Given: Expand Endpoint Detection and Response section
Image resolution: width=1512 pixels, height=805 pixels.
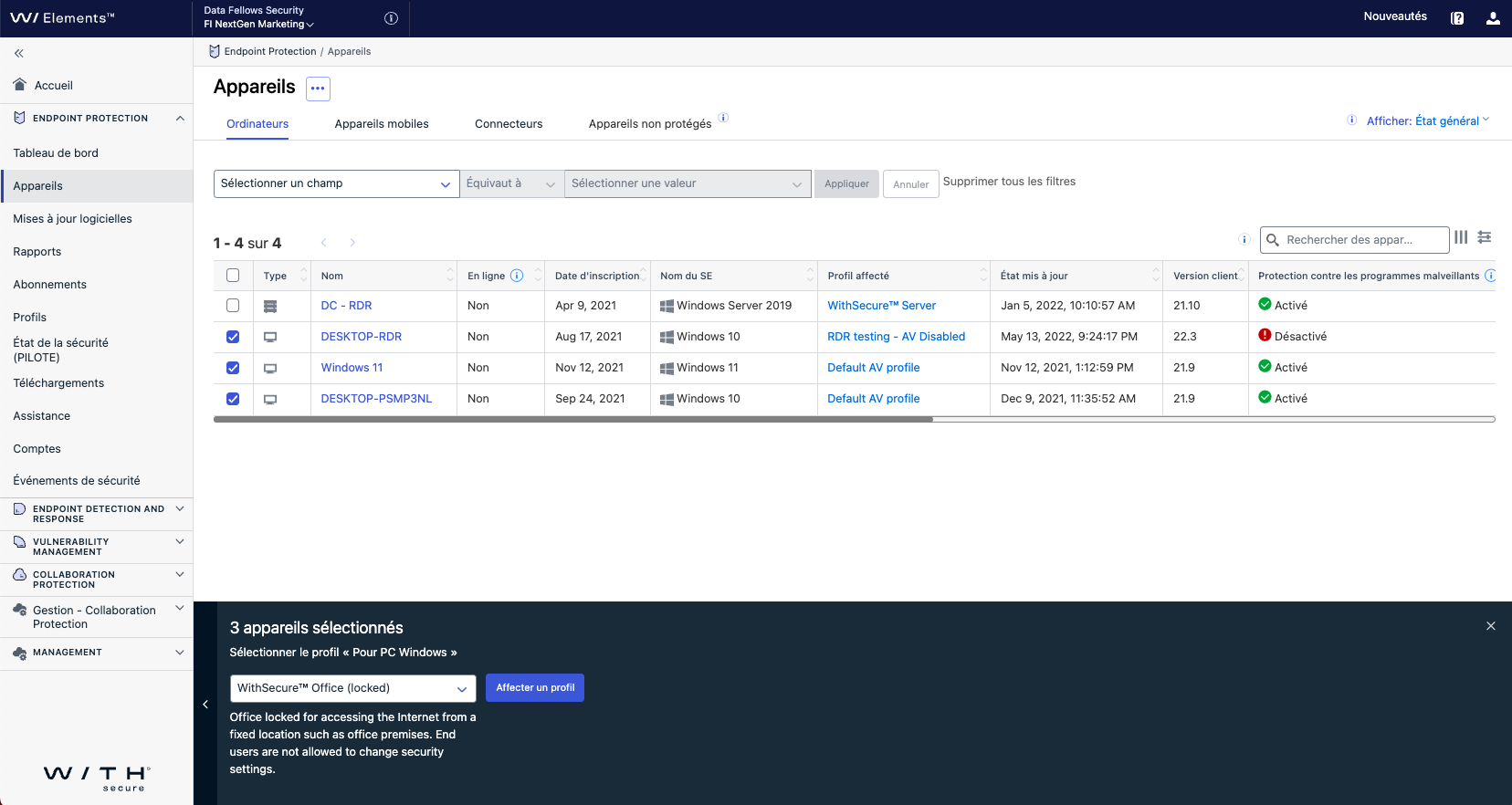Looking at the screenshot, I should (x=180, y=508).
